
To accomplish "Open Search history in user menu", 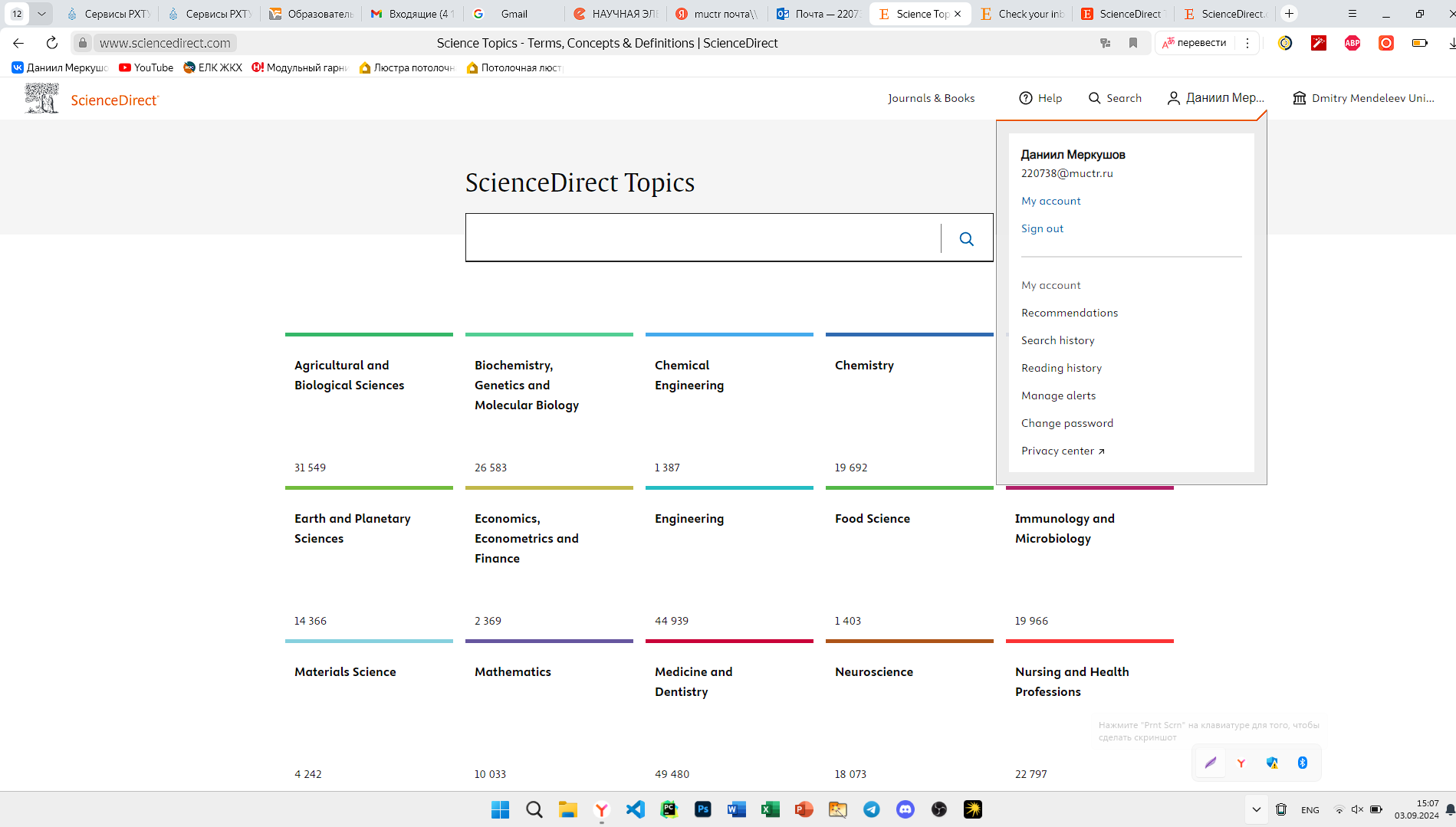I will click(x=1057, y=340).
